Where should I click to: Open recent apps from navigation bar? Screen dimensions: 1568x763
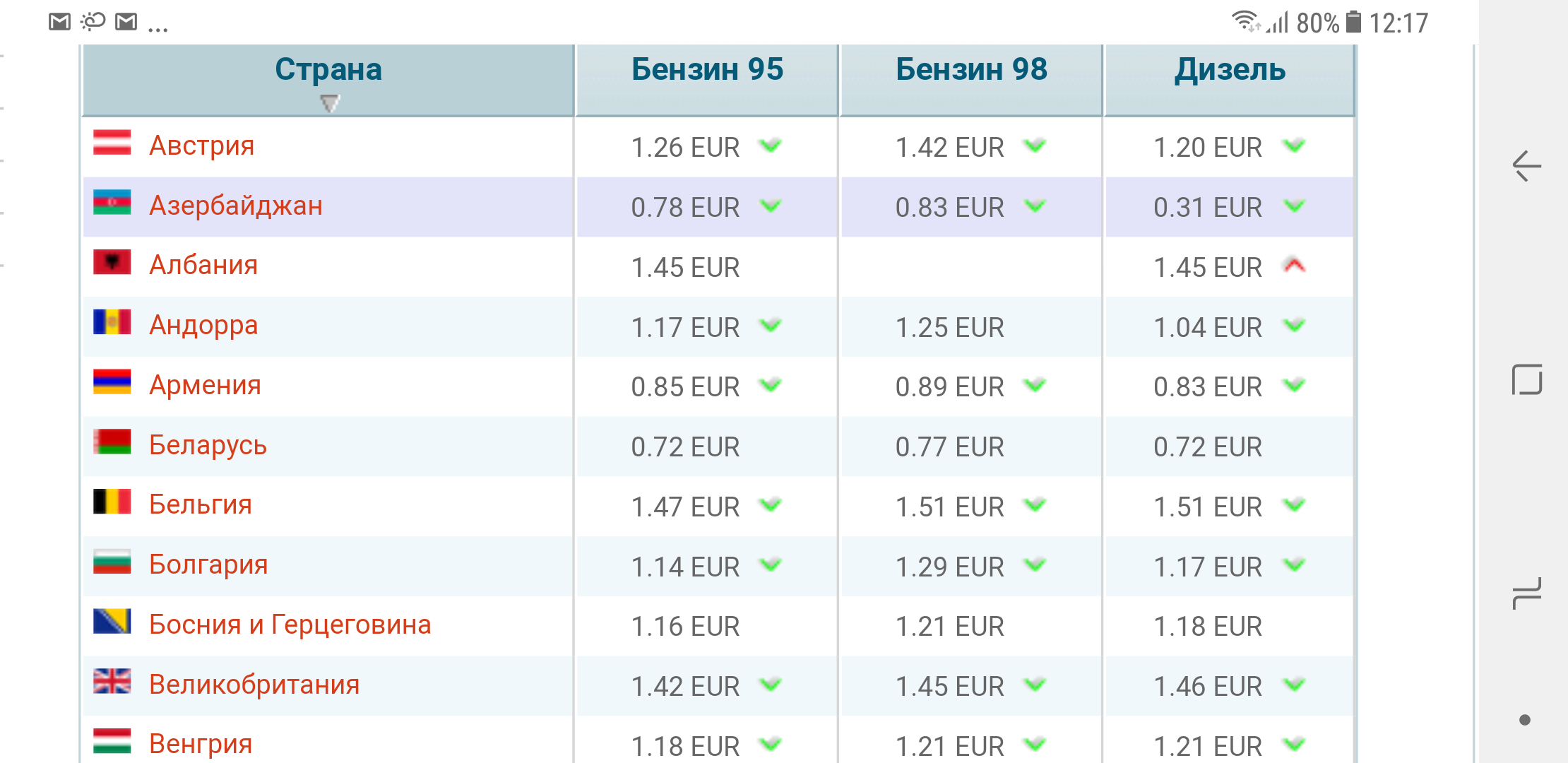coord(1527,593)
